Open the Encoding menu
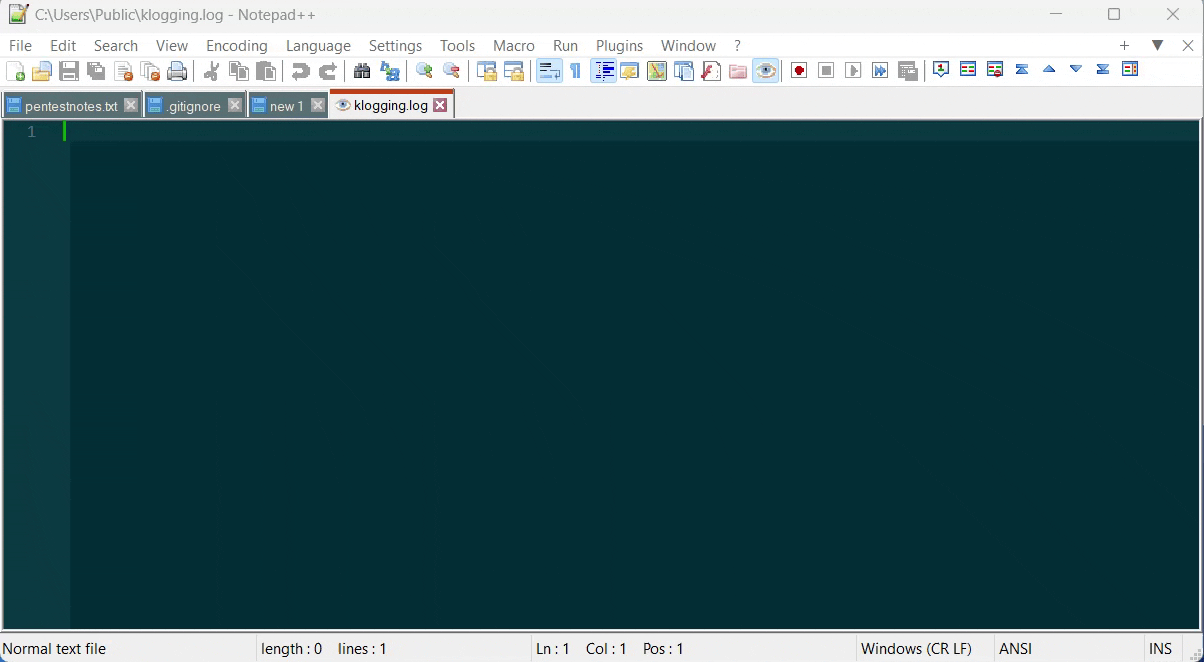Viewport: 1204px width, 662px height. [x=236, y=45]
